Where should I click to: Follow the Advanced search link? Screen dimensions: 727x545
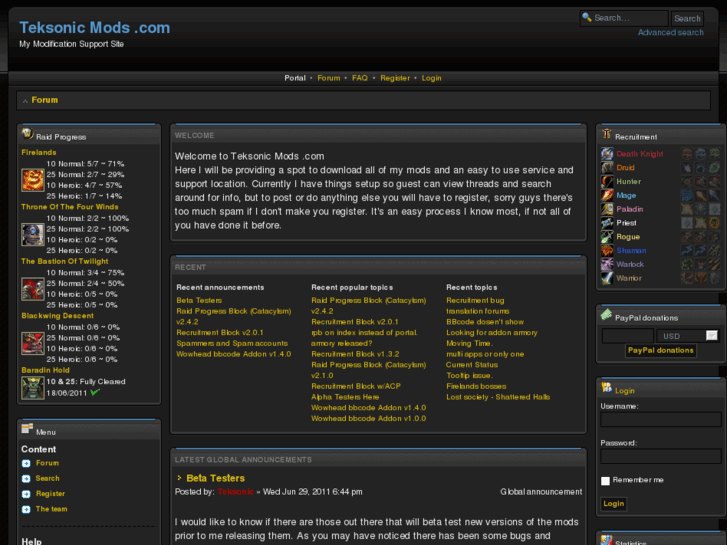(670, 32)
